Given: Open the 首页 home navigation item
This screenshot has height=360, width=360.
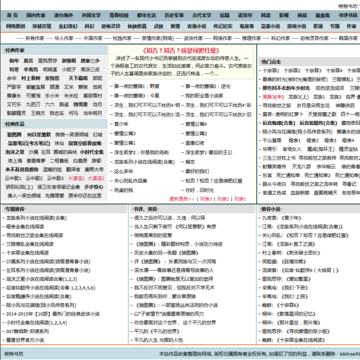Looking at the screenshot, I should (x=12, y=15).
